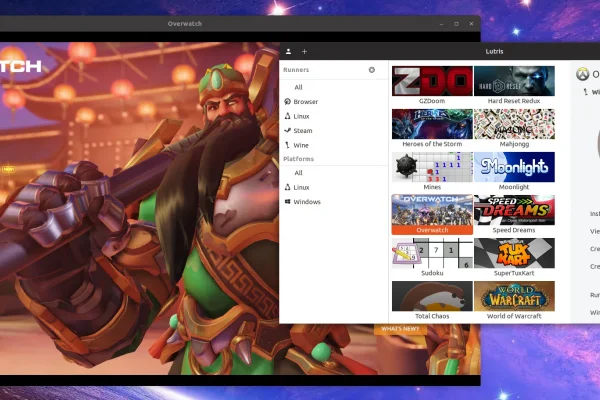Click the Overwatch label highlighted in orange
The height and width of the screenshot is (400, 600).
[432, 230]
